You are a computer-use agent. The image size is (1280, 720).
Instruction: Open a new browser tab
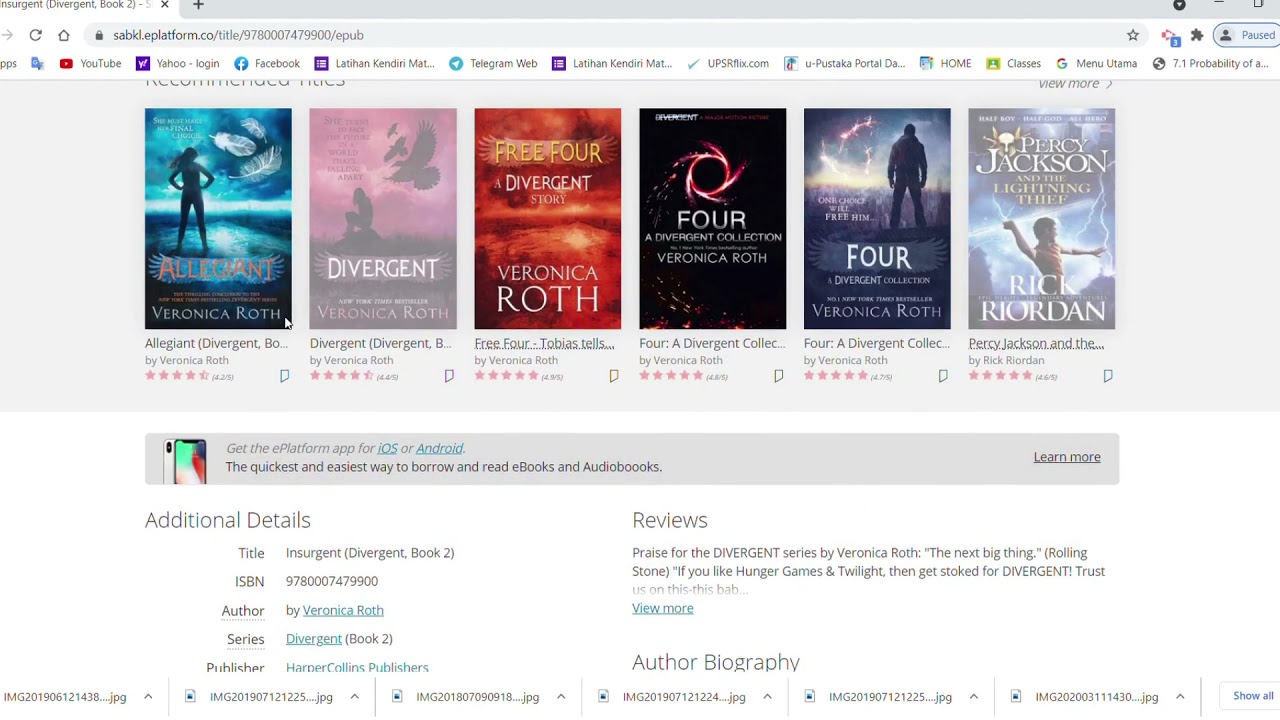coord(198,5)
